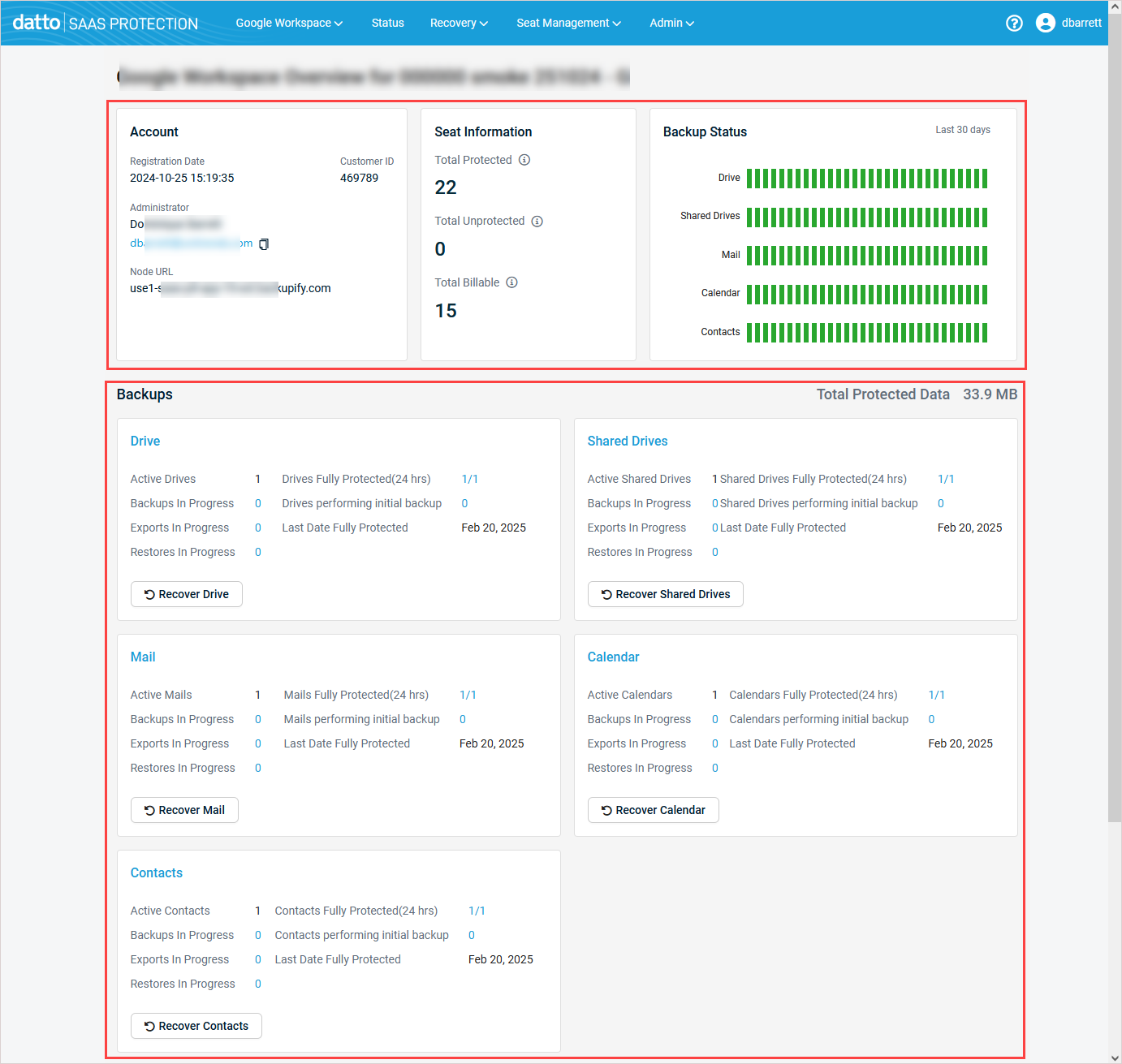The height and width of the screenshot is (1064, 1122).
Task: Click Calendars performing initial backup count
Action: click(932, 719)
